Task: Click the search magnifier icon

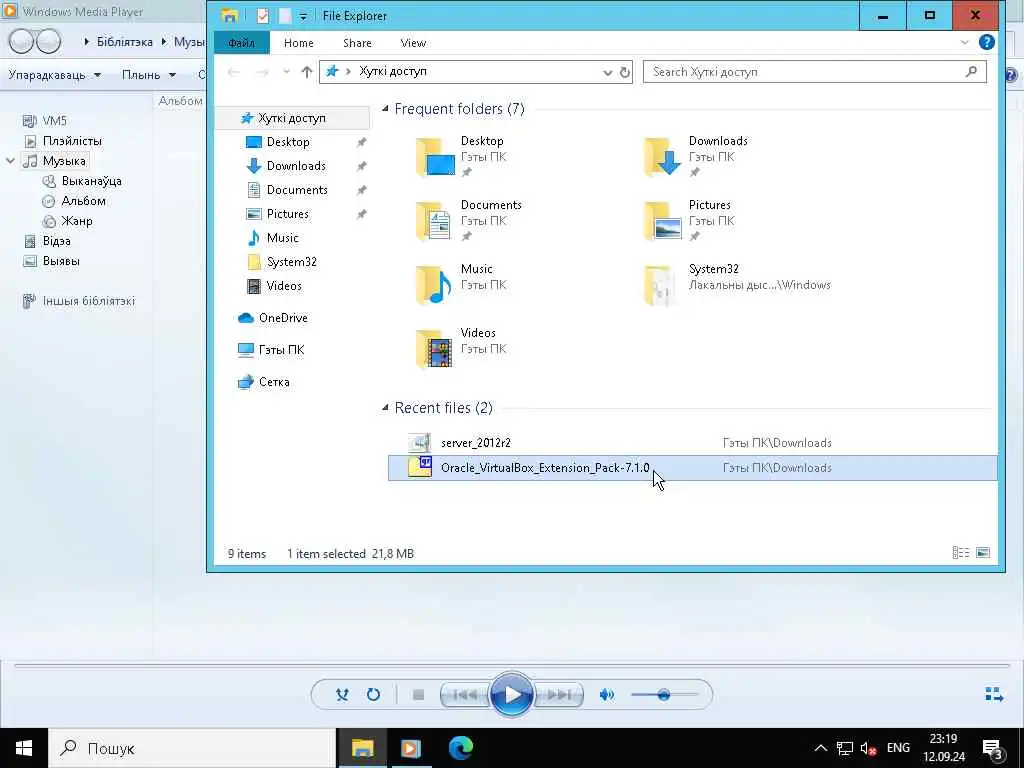Action: point(971,72)
